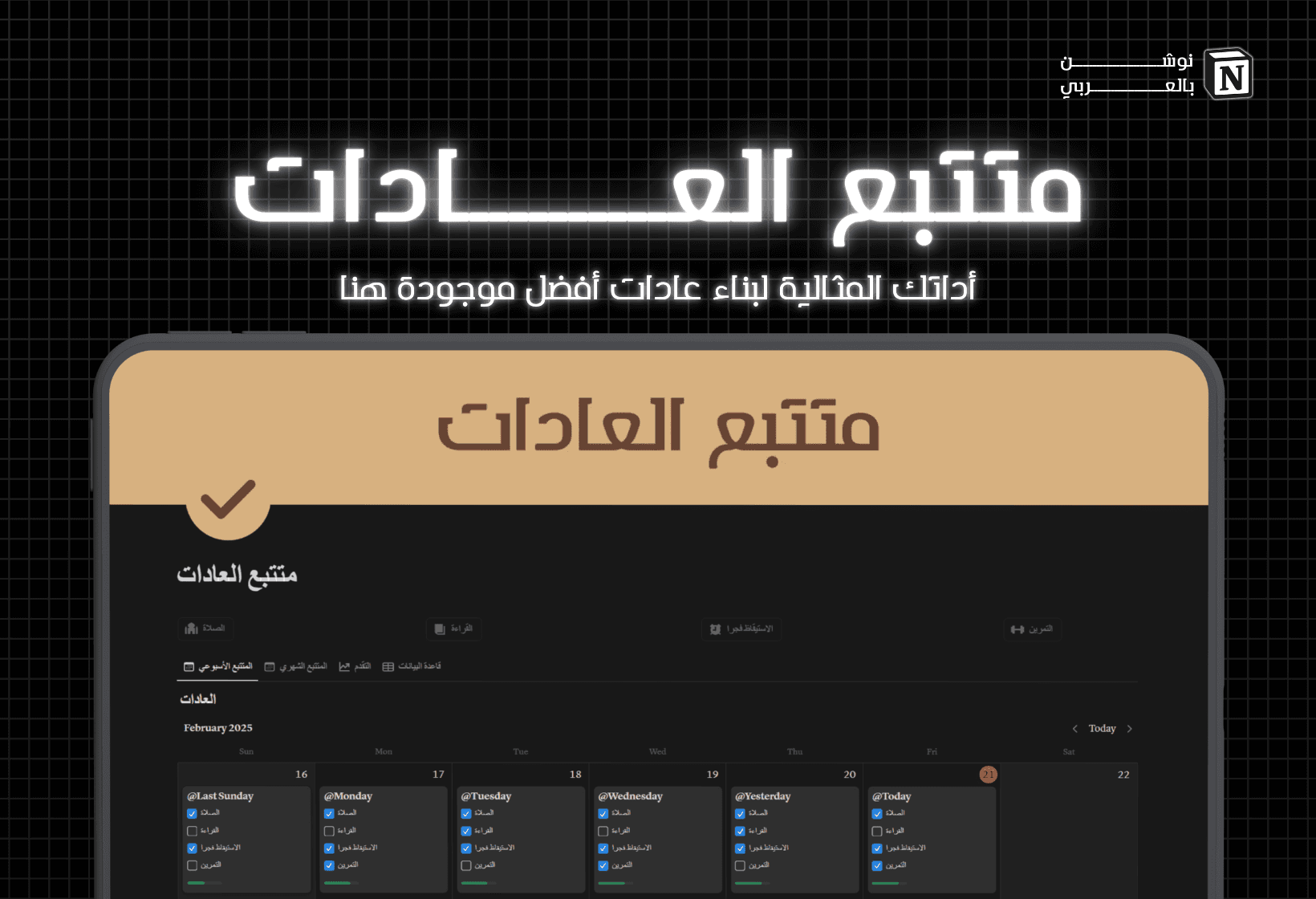Check القراءة on @Wednesday card
The image size is (1316, 899).
coord(603,832)
